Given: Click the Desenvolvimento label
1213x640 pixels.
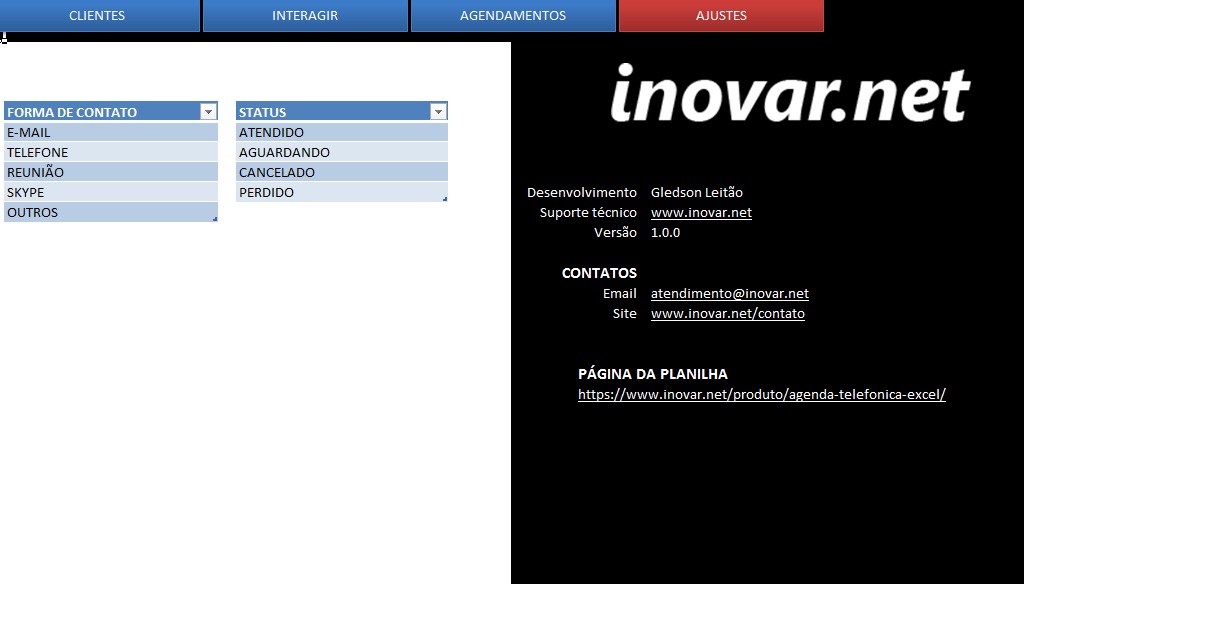Looking at the screenshot, I should (x=582, y=192).
